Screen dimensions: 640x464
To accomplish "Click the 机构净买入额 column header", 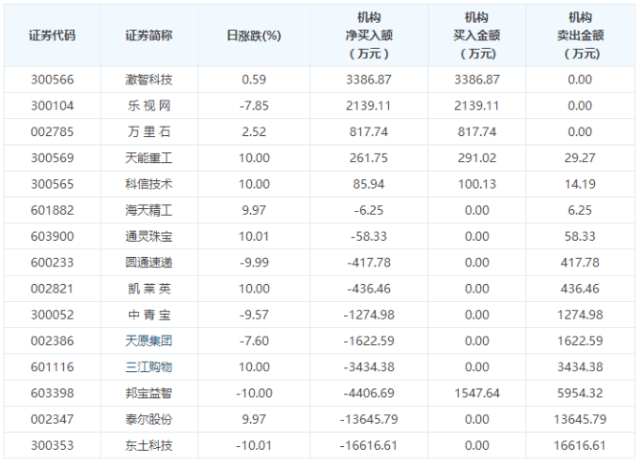I will point(369,36).
